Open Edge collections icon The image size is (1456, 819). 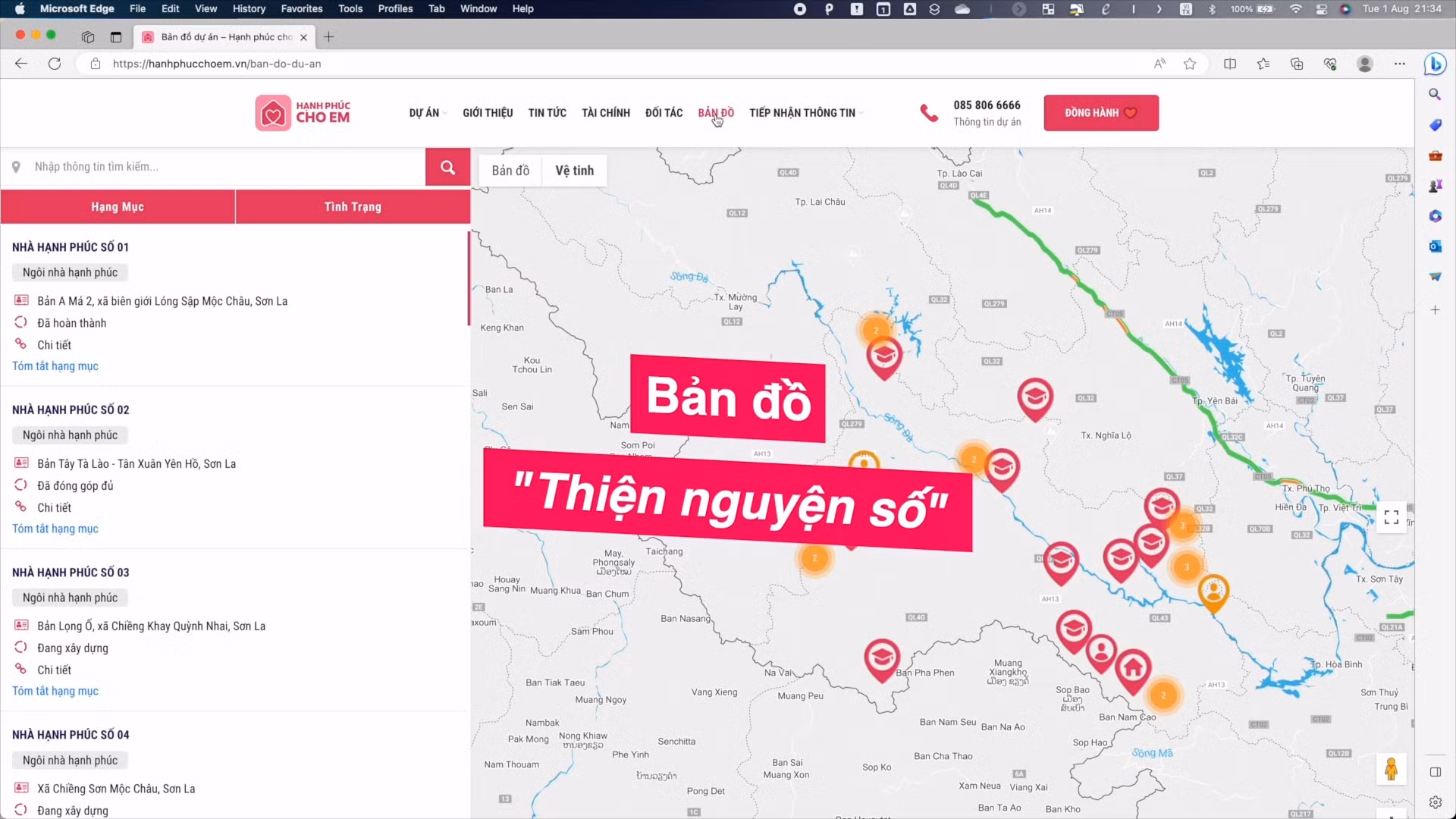[1297, 64]
